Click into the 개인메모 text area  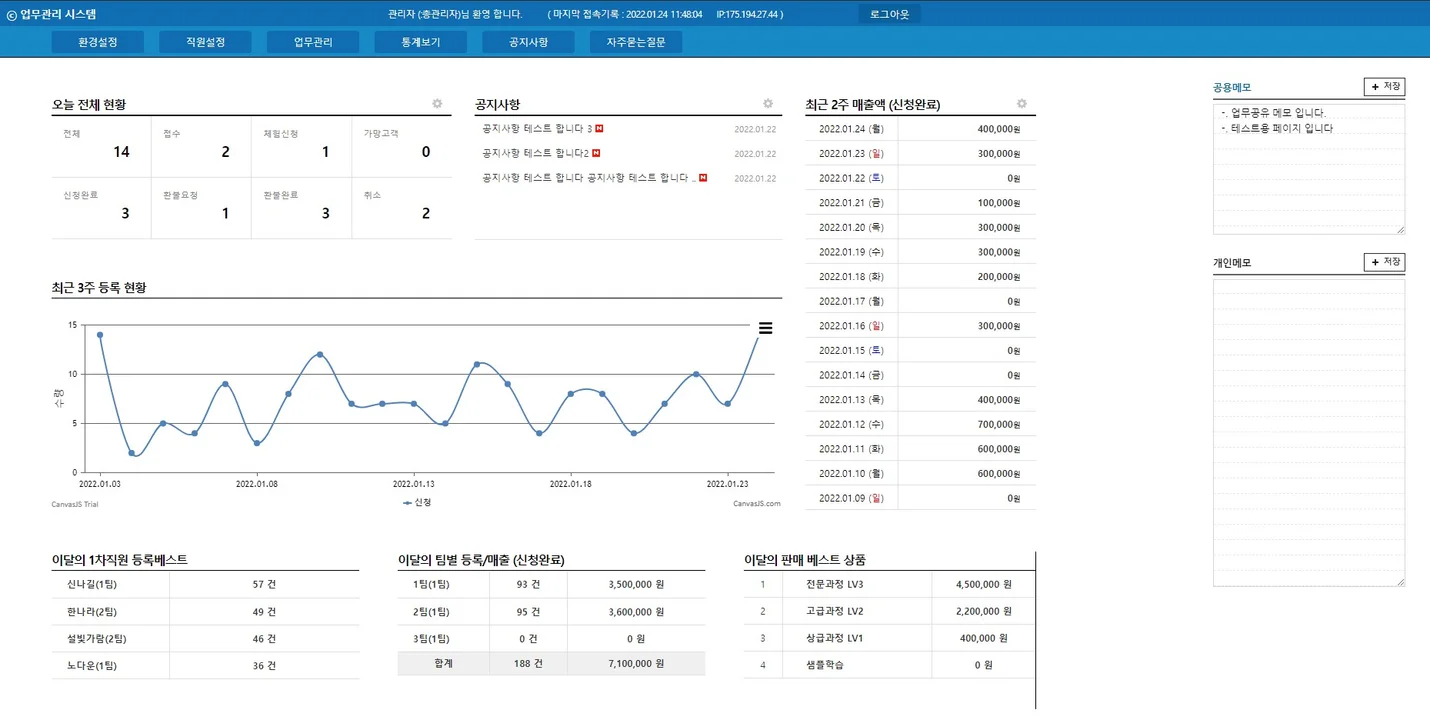(x=1309, y=432)
